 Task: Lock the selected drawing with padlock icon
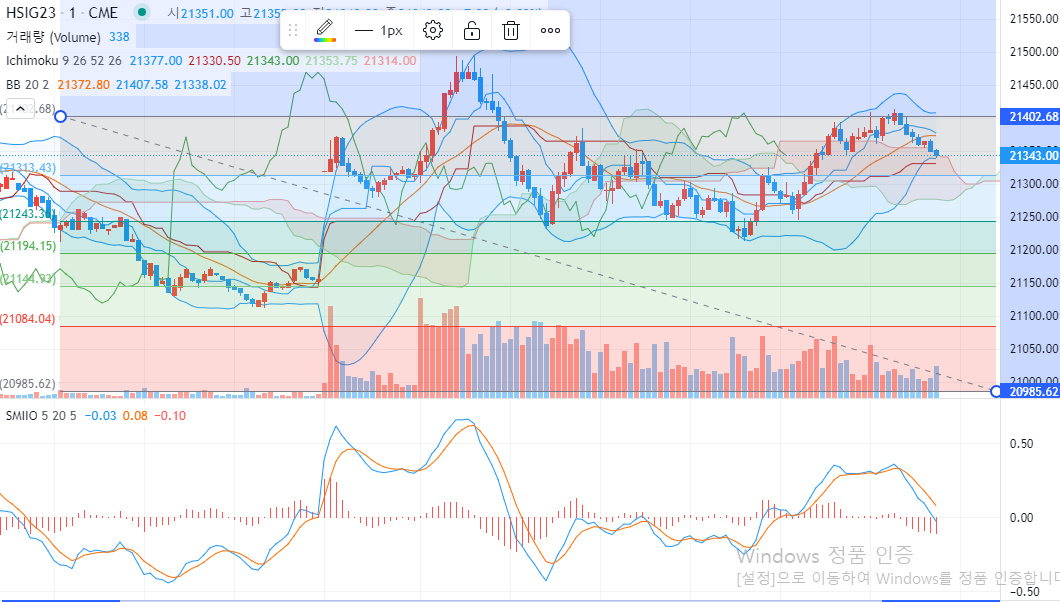tap(471, 30)
